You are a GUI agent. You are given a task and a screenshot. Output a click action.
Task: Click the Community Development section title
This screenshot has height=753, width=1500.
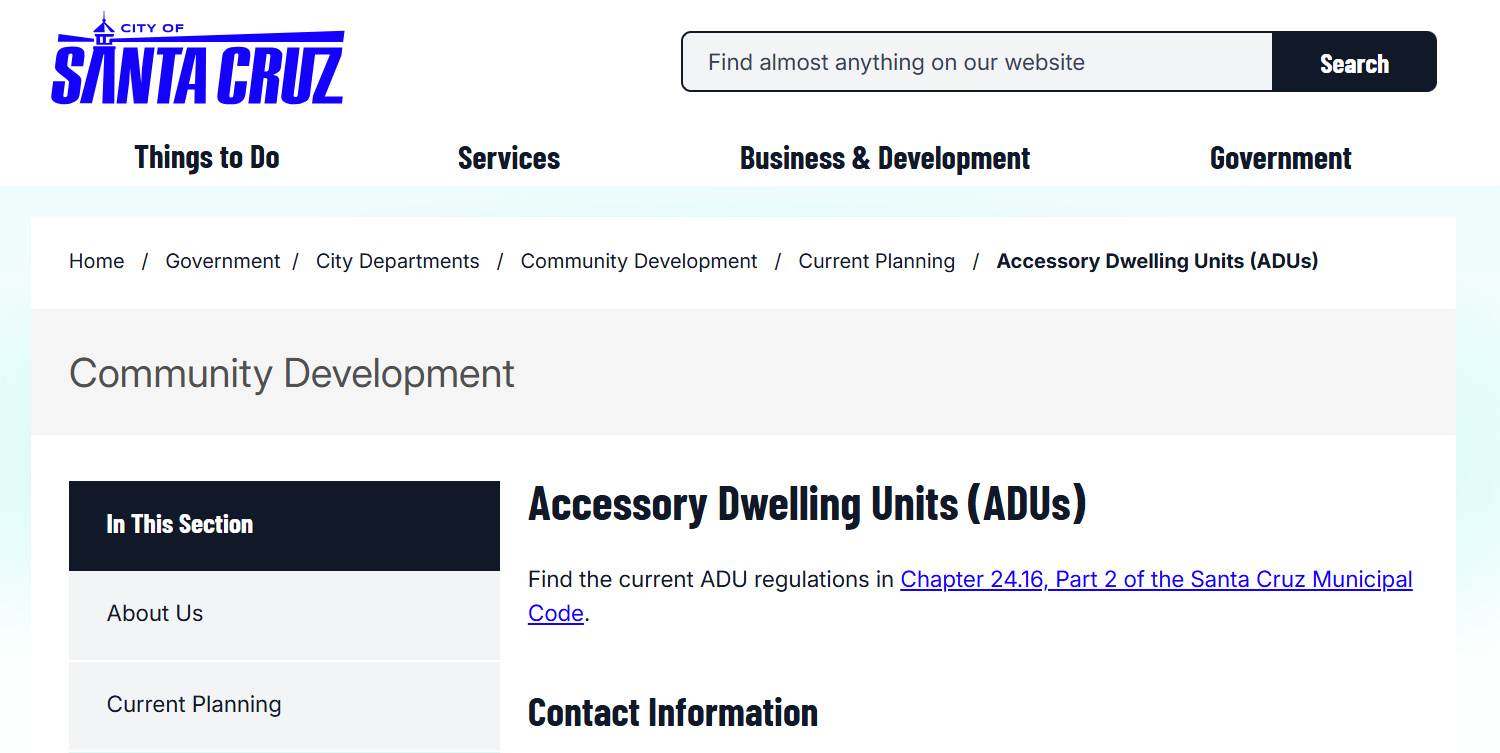(x=292, y=373)
